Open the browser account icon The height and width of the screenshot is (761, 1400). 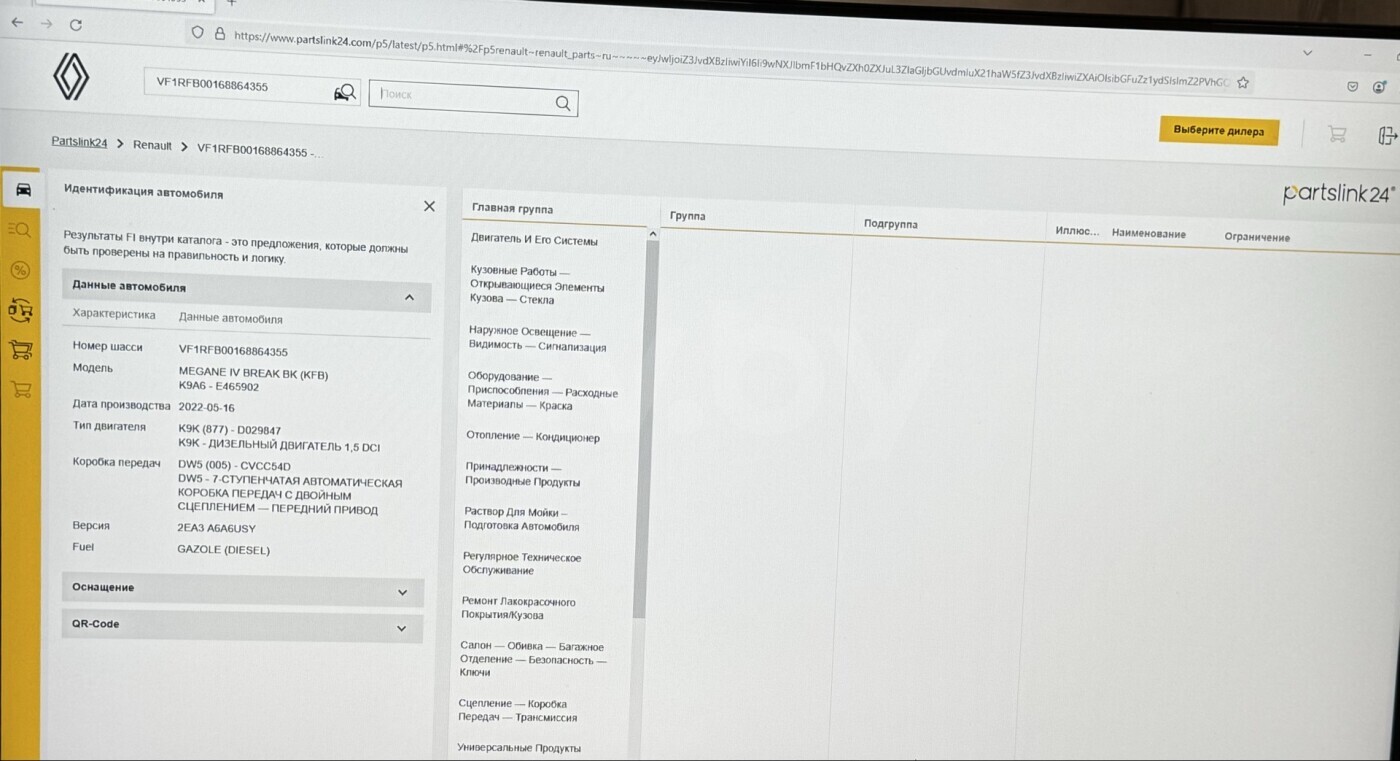(x=1380, y=88)
